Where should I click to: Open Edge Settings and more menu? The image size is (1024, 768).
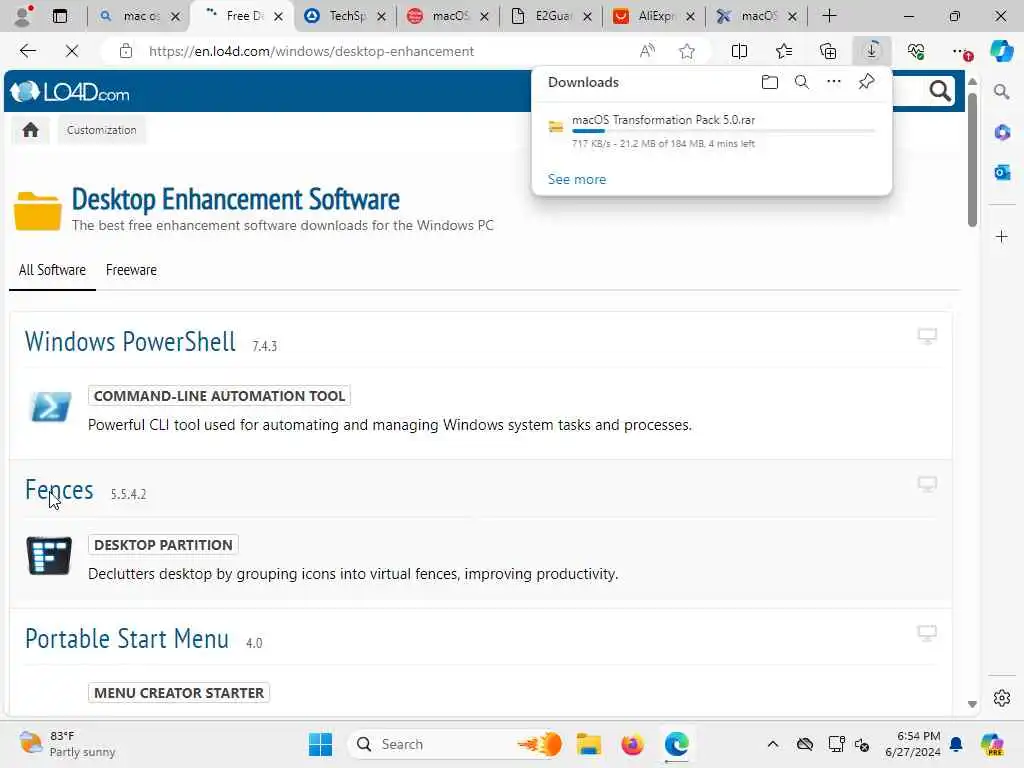pos(961,51)
